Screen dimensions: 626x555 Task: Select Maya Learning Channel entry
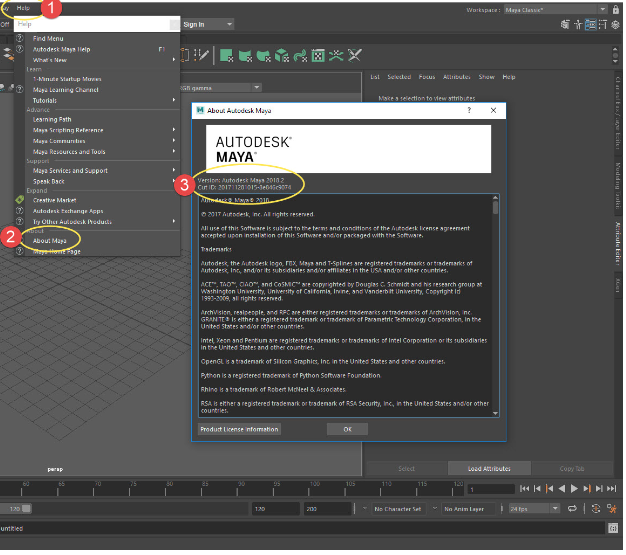65,90
